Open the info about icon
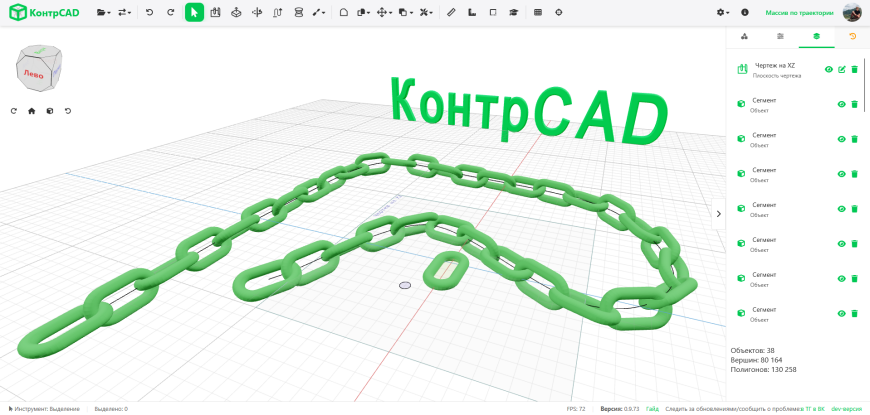 click(x=745, y=12)
